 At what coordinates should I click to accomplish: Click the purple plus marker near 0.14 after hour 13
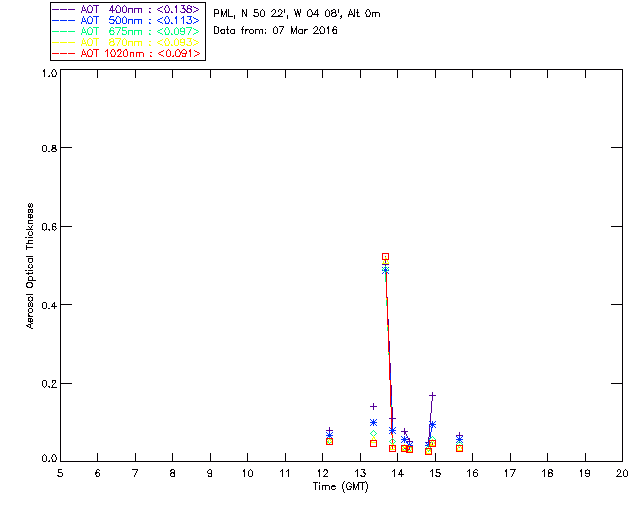[x=373, y=407]
